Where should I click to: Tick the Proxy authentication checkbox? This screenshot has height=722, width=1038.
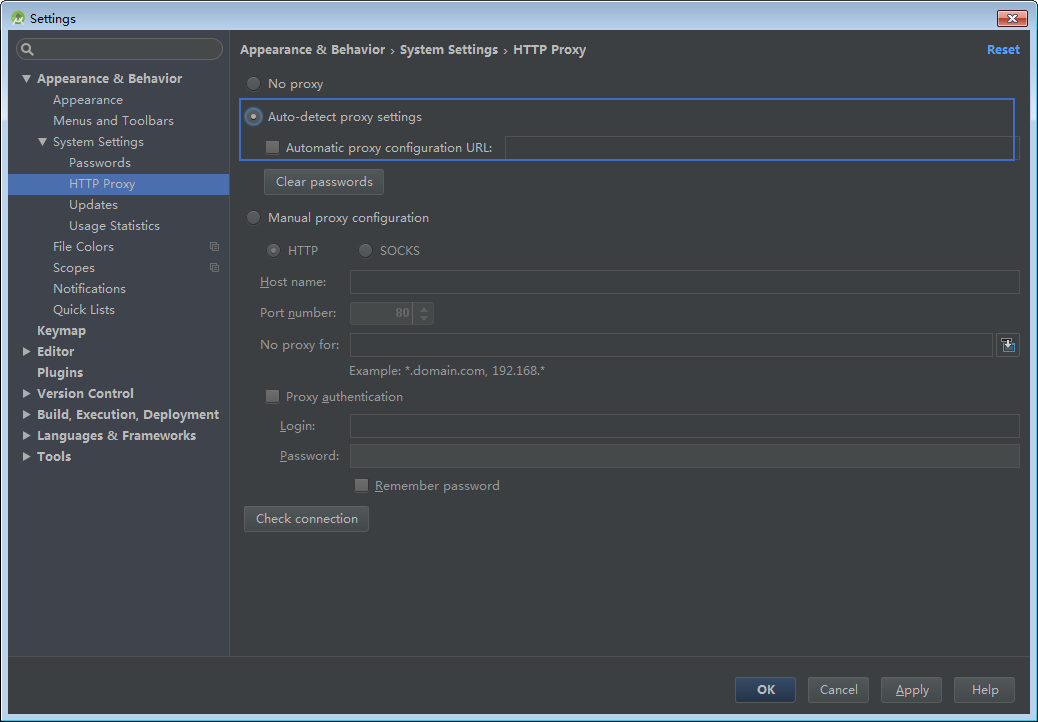[273, 397]
